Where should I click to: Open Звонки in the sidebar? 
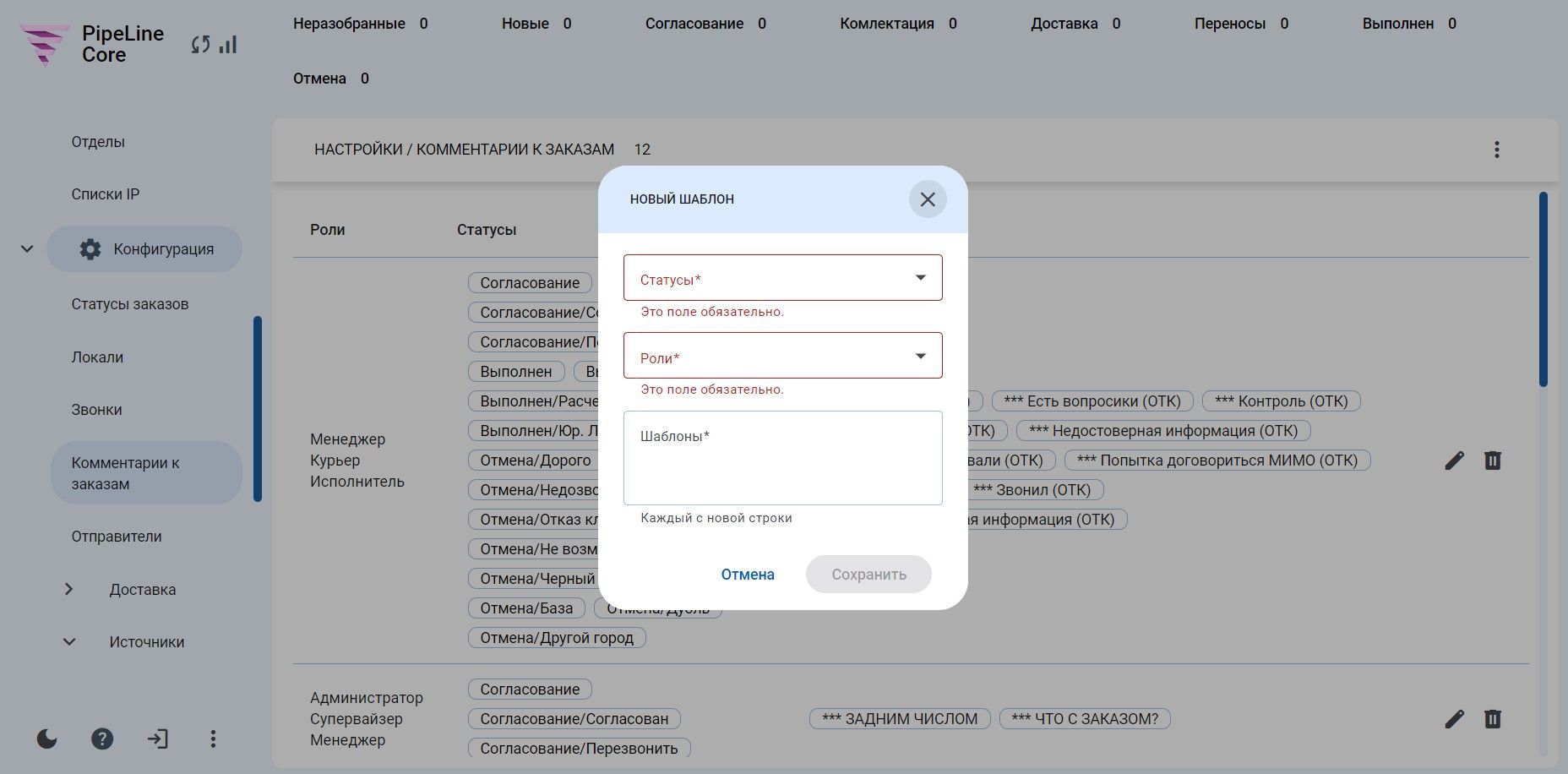[96, 410]
